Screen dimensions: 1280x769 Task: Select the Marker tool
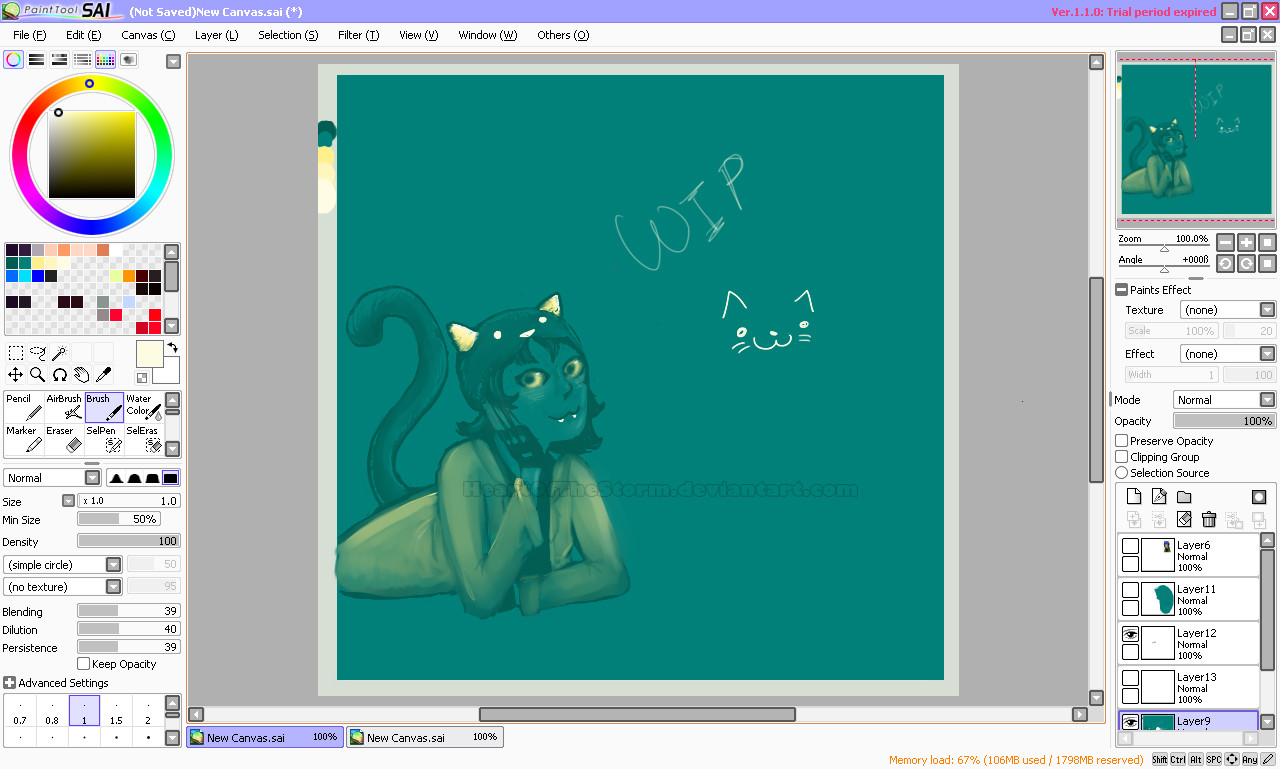pos(24,439)
